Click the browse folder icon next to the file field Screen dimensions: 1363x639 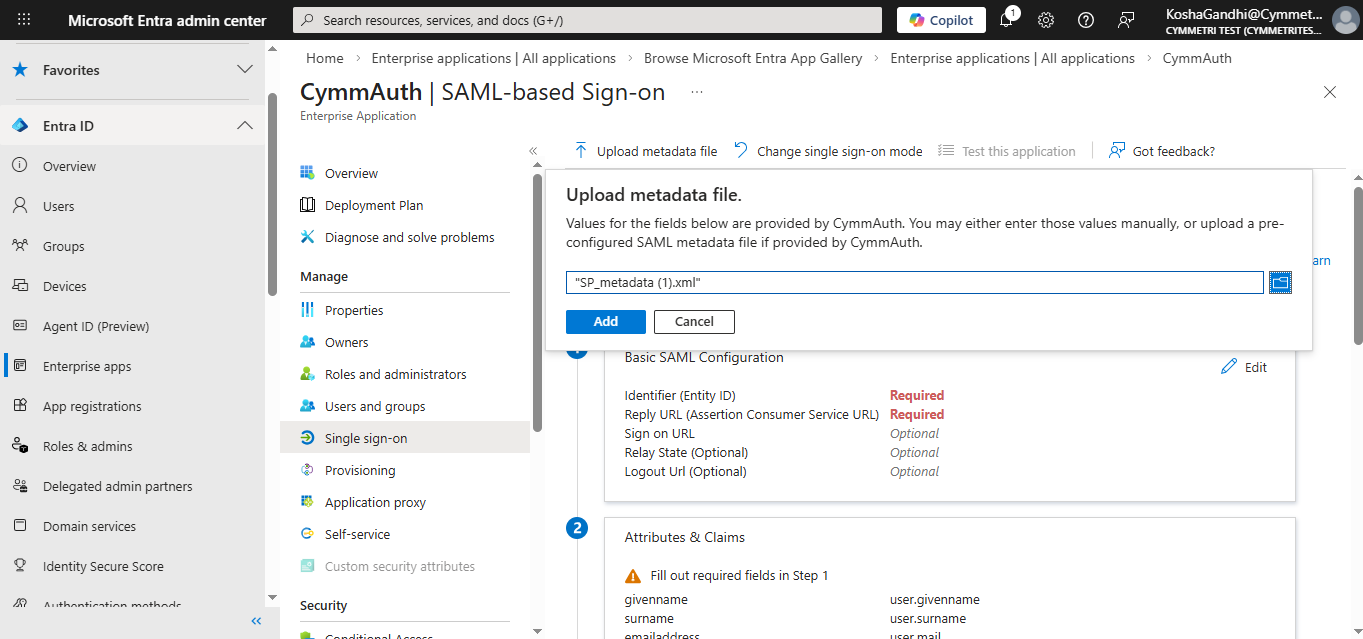(1280, 283)
